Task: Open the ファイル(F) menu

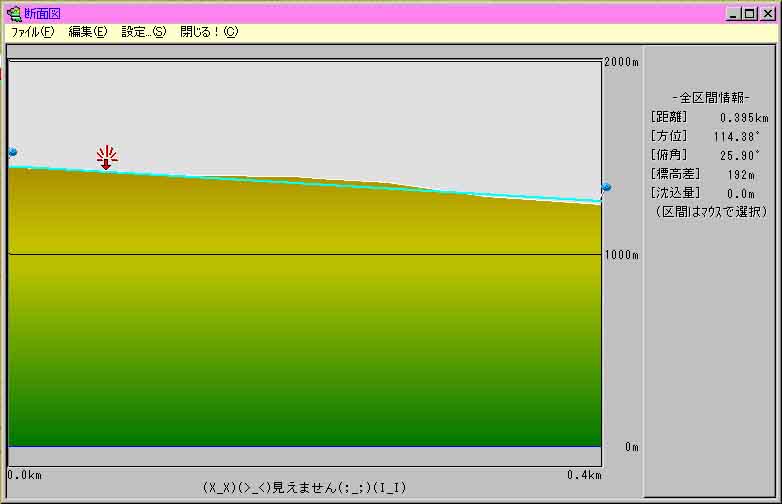Action: pyautogui.click(x=32, y=32)
